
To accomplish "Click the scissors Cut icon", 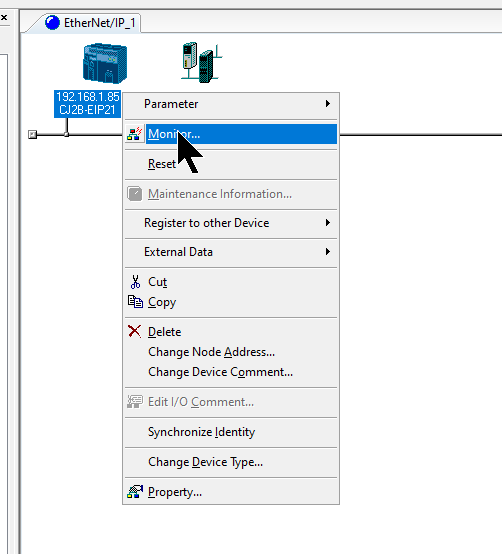I will click(135, 282).
